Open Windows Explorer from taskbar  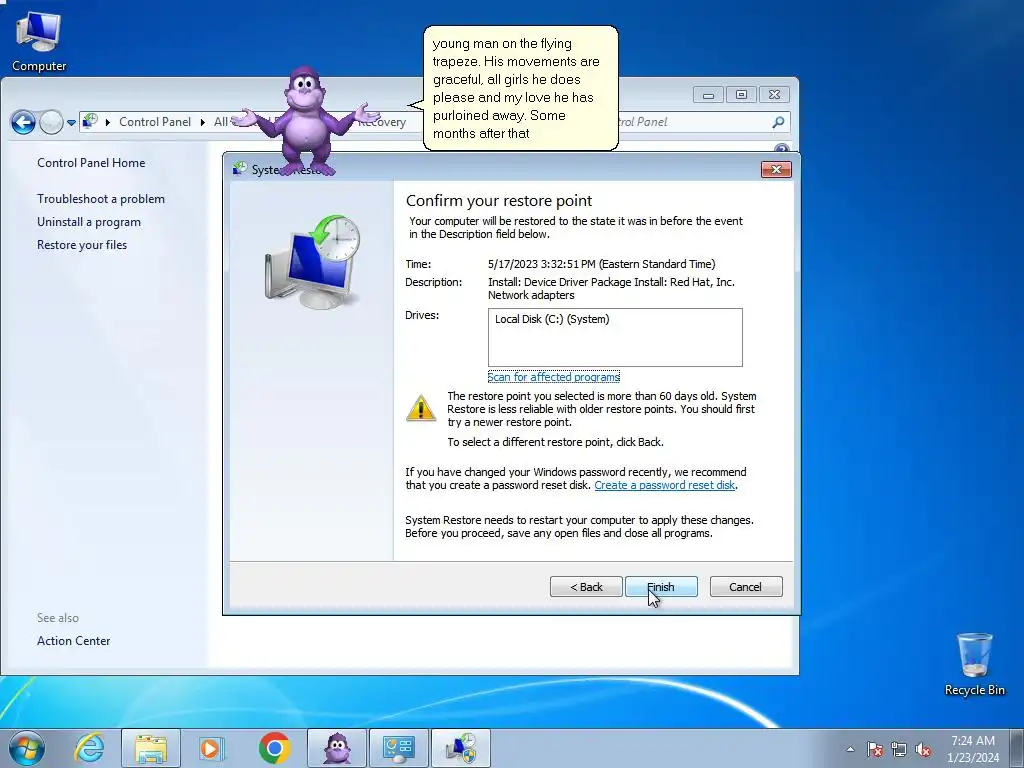[x=151, y=748]
